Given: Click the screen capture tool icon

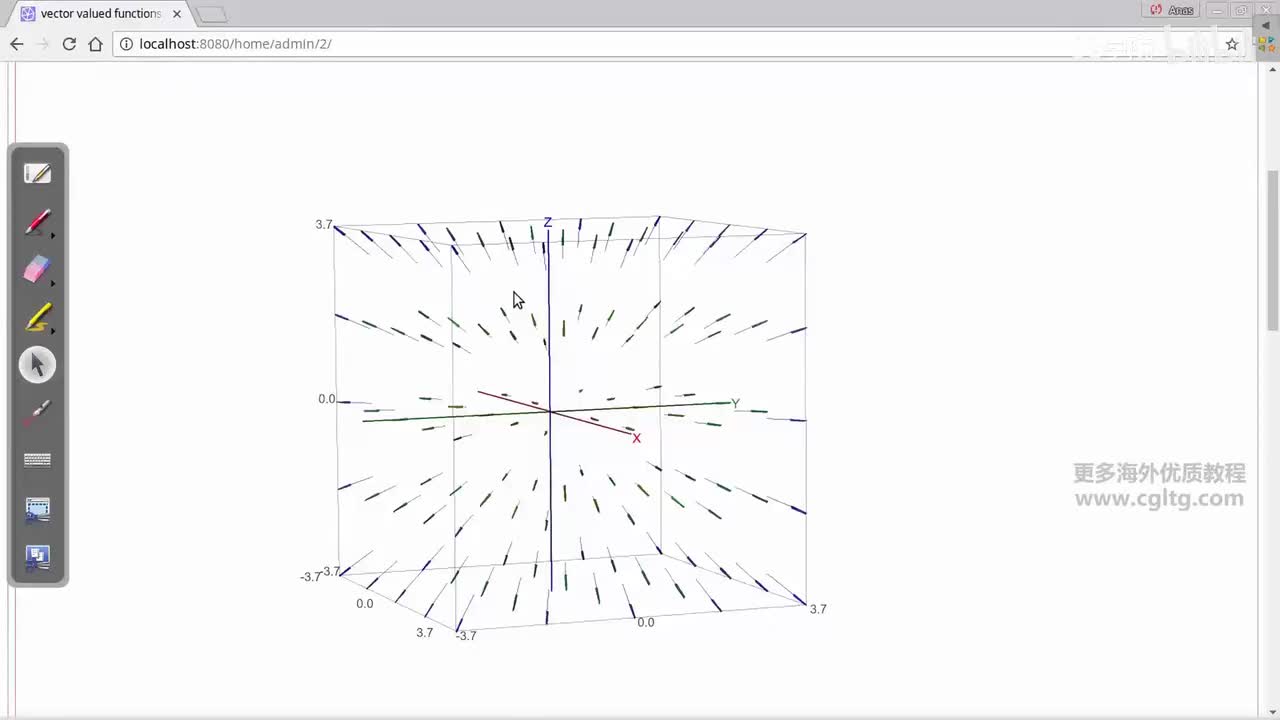Looking at the screenshot, I should click(37, 510).
